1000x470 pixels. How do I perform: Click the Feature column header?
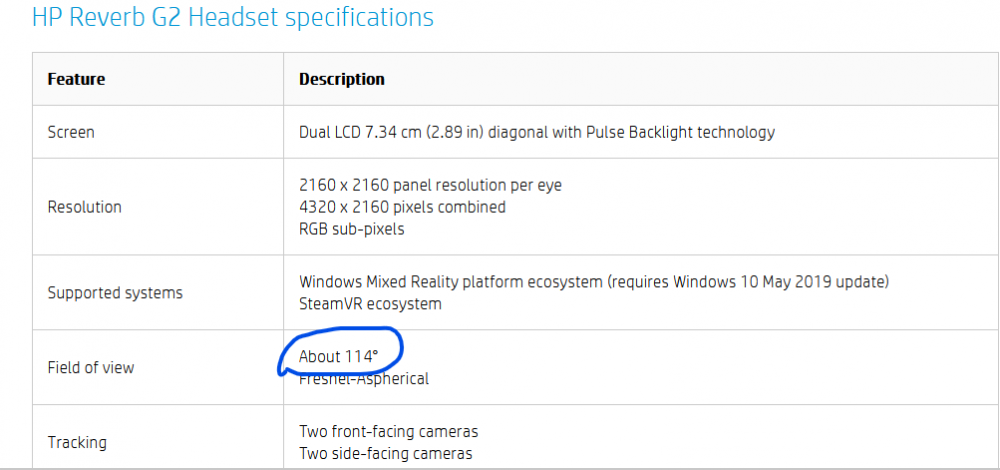76,79
